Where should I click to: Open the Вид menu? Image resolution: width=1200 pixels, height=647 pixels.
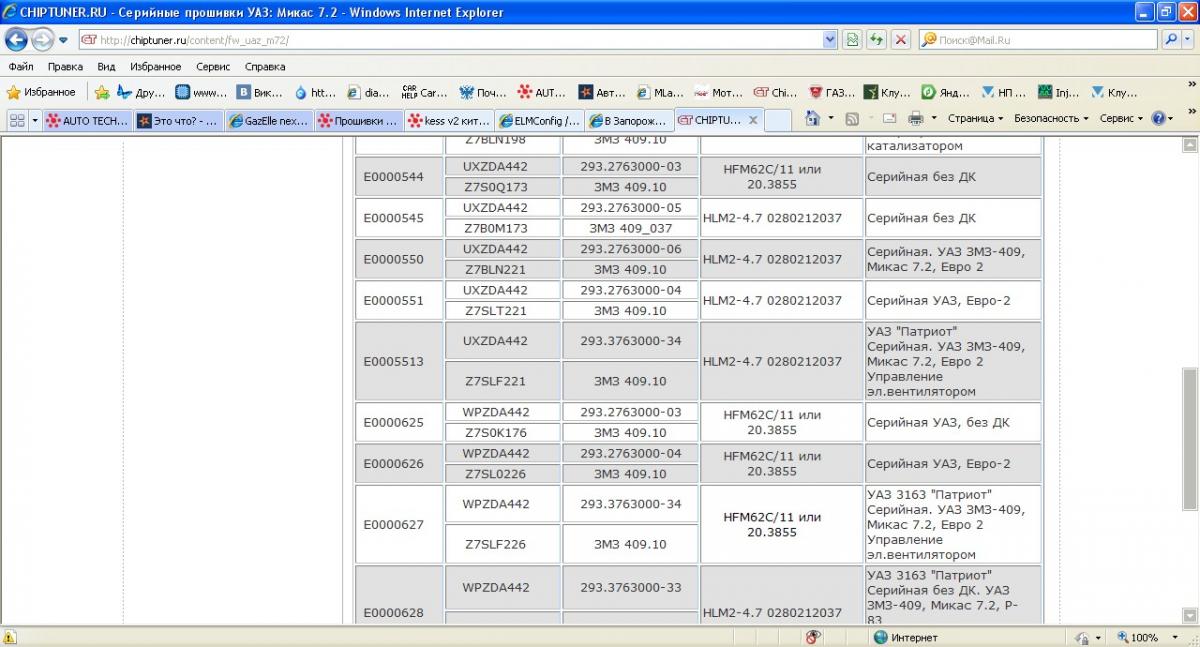(106, 67)
